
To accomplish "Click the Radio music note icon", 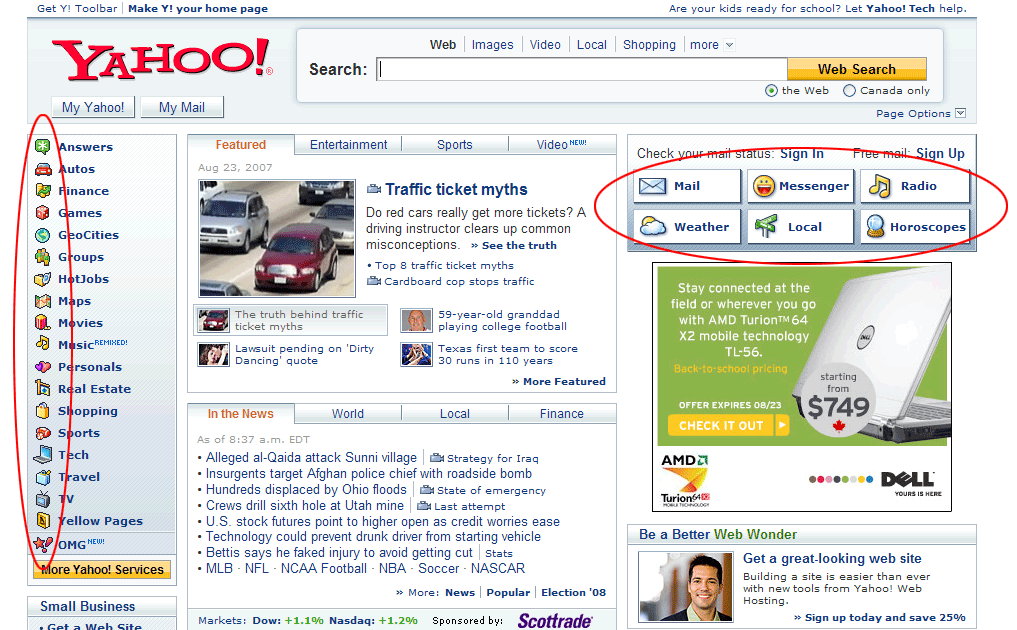I will pyautogui.click(x=879, y=186).
